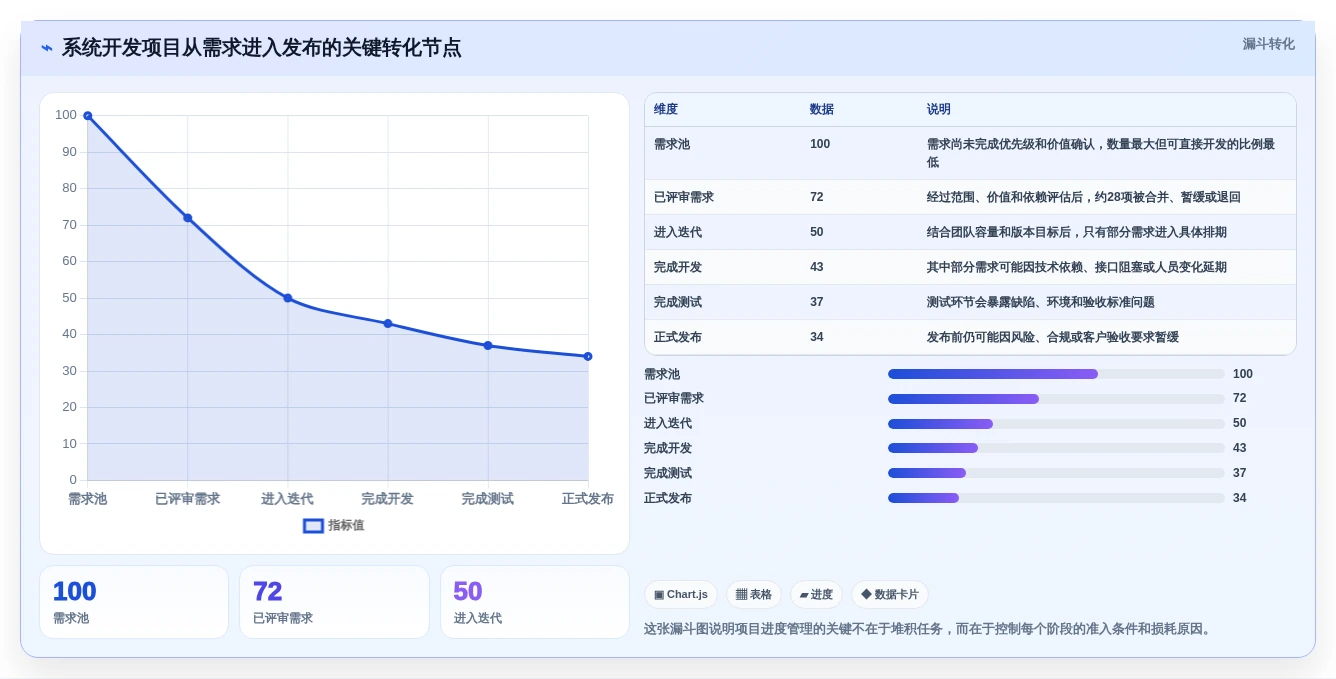
Task: Click the 表格 tag chip
Action: click(754, 594)
